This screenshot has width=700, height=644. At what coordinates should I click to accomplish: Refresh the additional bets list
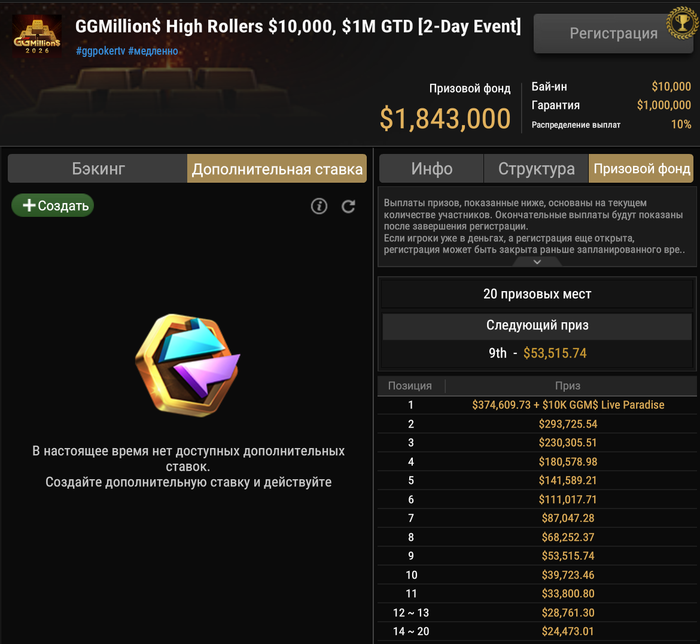tap(348, 206)
